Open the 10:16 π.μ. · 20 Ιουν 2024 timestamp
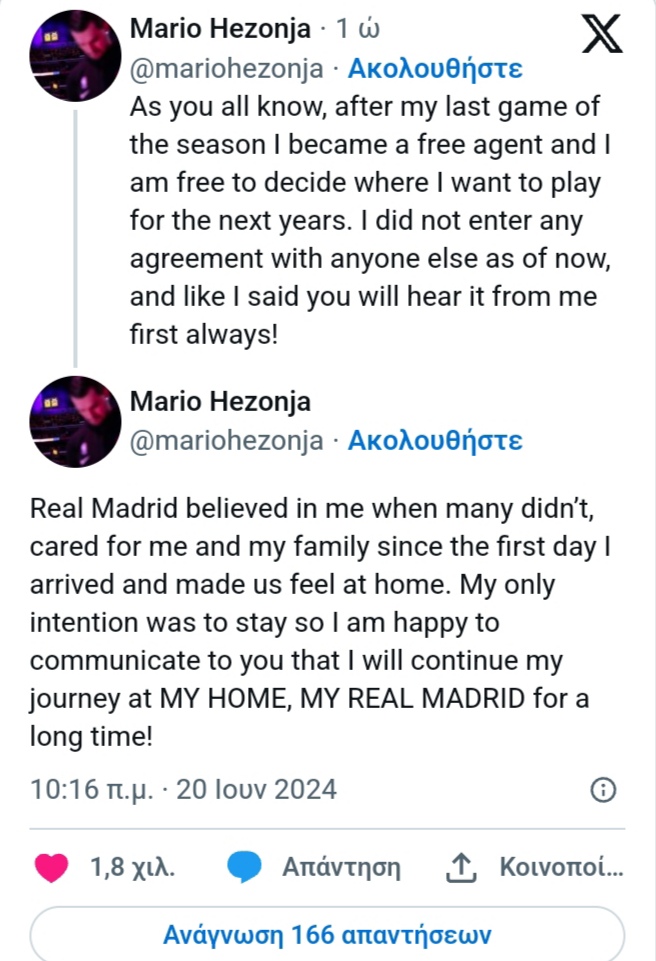Image resolution: width=656 pixels, height=961 pixels. point(183,789)
